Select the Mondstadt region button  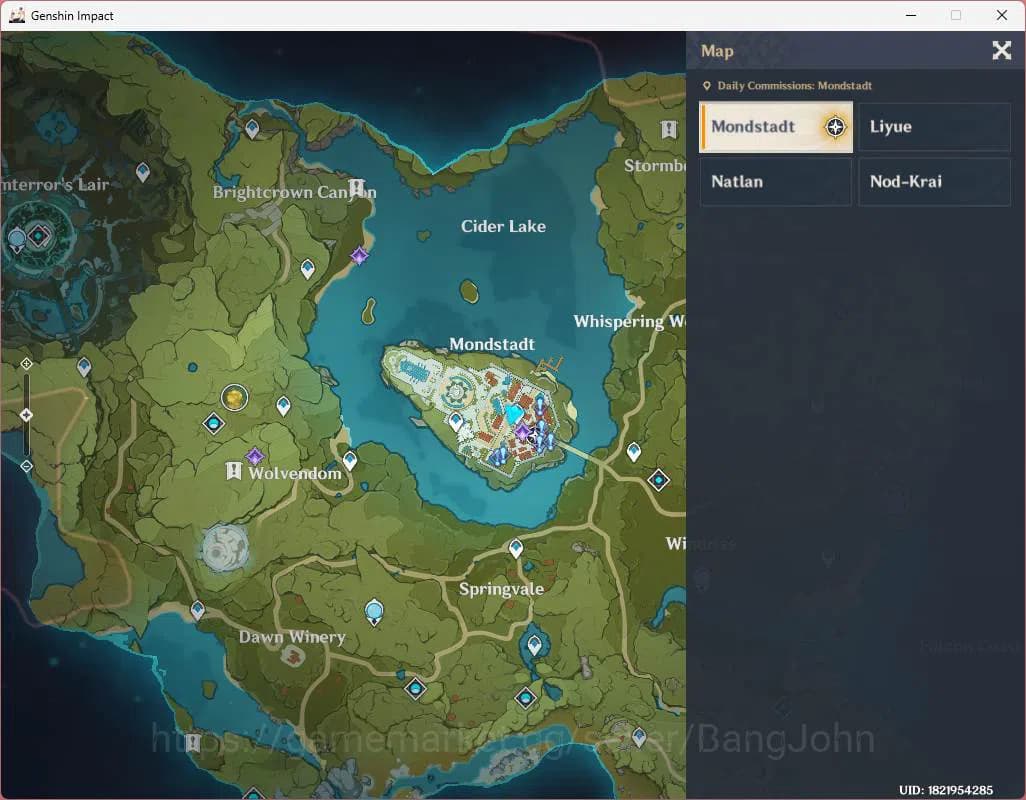point(775,127)
